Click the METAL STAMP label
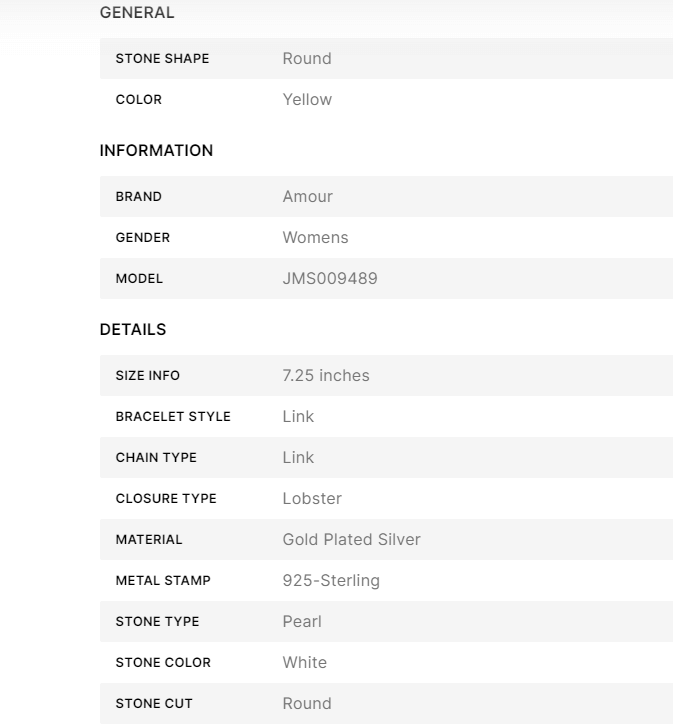This screenshot has height=726, width=673. [x=163, y=581]
